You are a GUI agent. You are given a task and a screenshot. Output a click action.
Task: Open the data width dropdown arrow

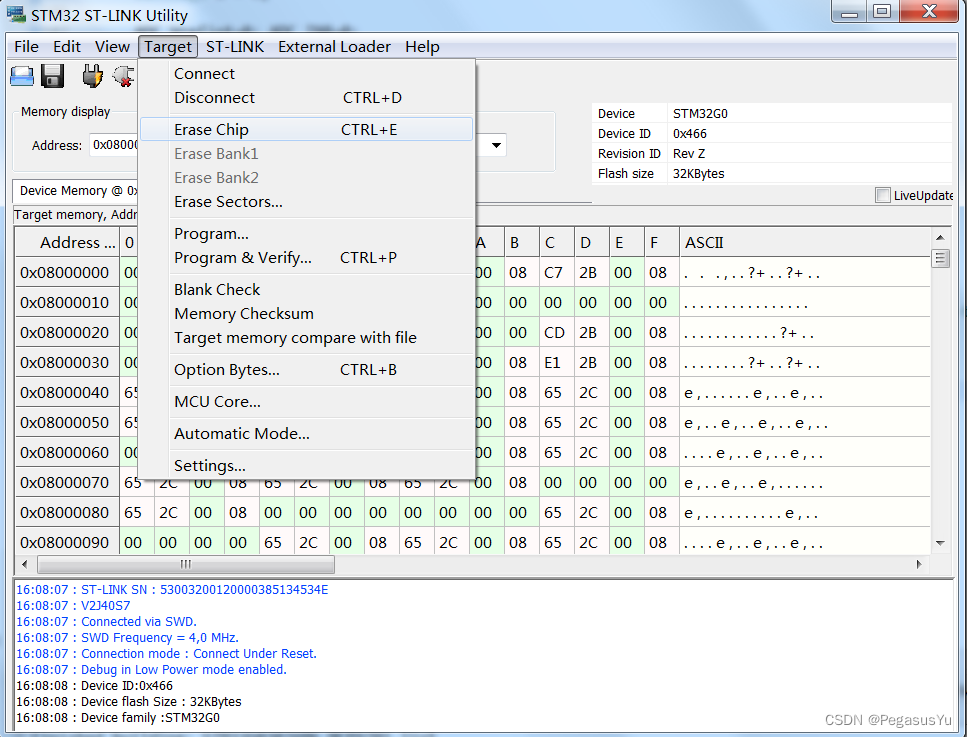pos(496,146)
